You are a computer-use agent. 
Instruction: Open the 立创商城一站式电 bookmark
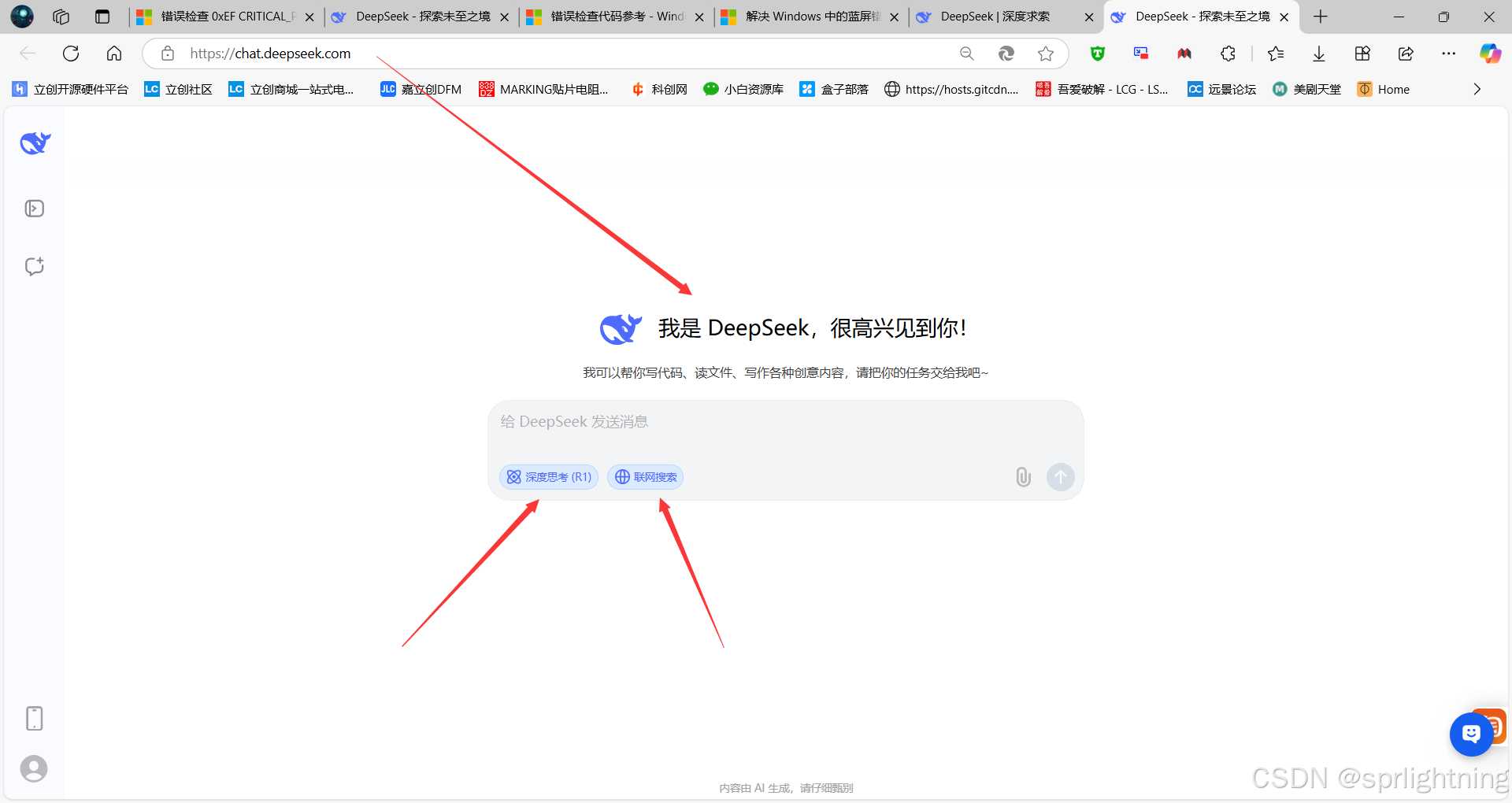(291, 89)
